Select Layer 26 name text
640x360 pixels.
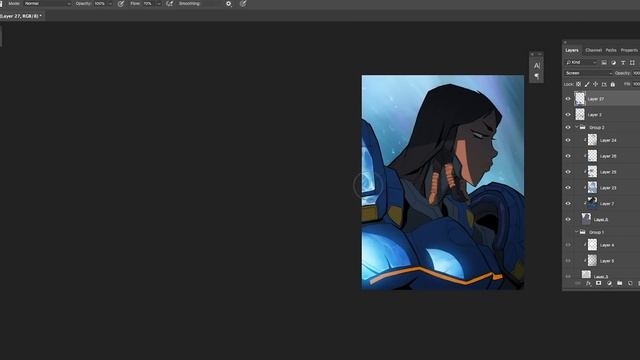(x=608, y=156)
